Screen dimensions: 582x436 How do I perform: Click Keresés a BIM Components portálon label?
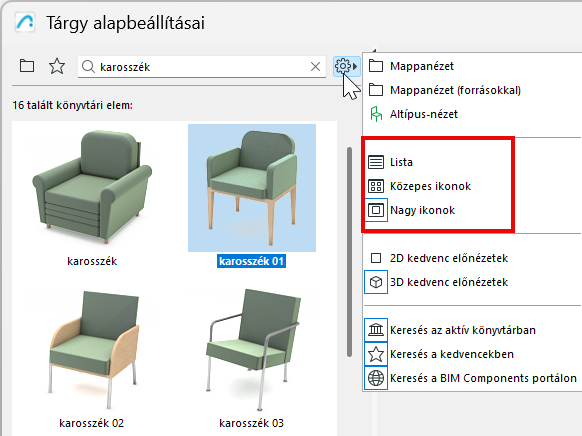click(483, 378)
